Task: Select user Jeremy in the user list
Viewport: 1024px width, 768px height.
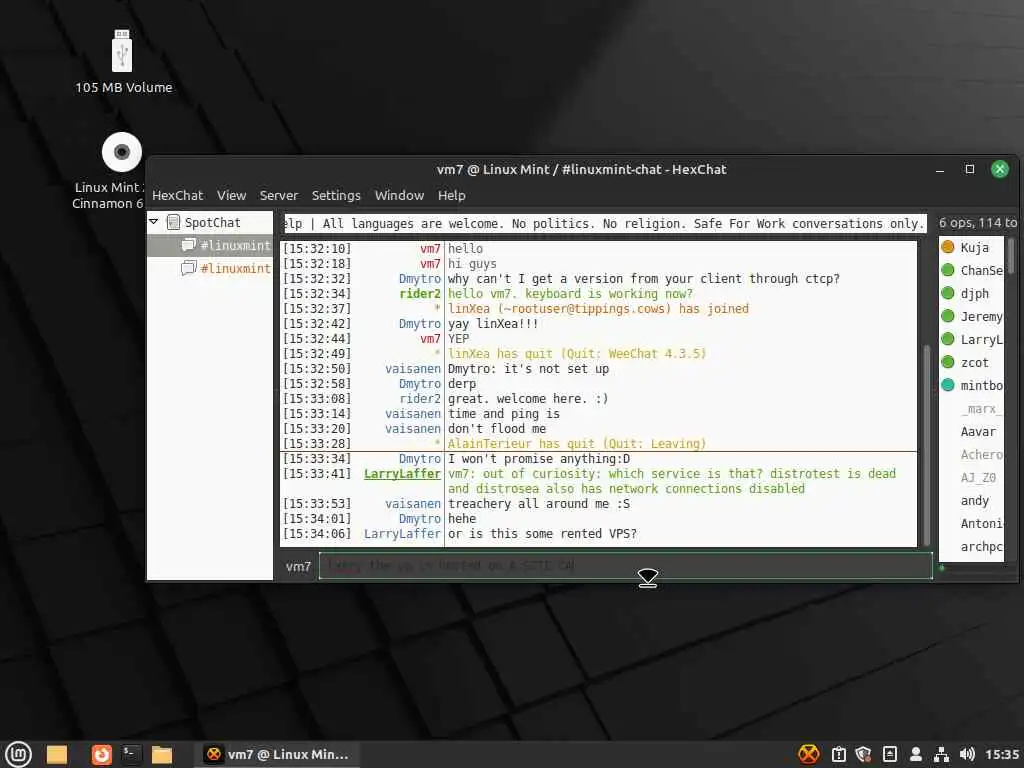Action: click(972, 316)
